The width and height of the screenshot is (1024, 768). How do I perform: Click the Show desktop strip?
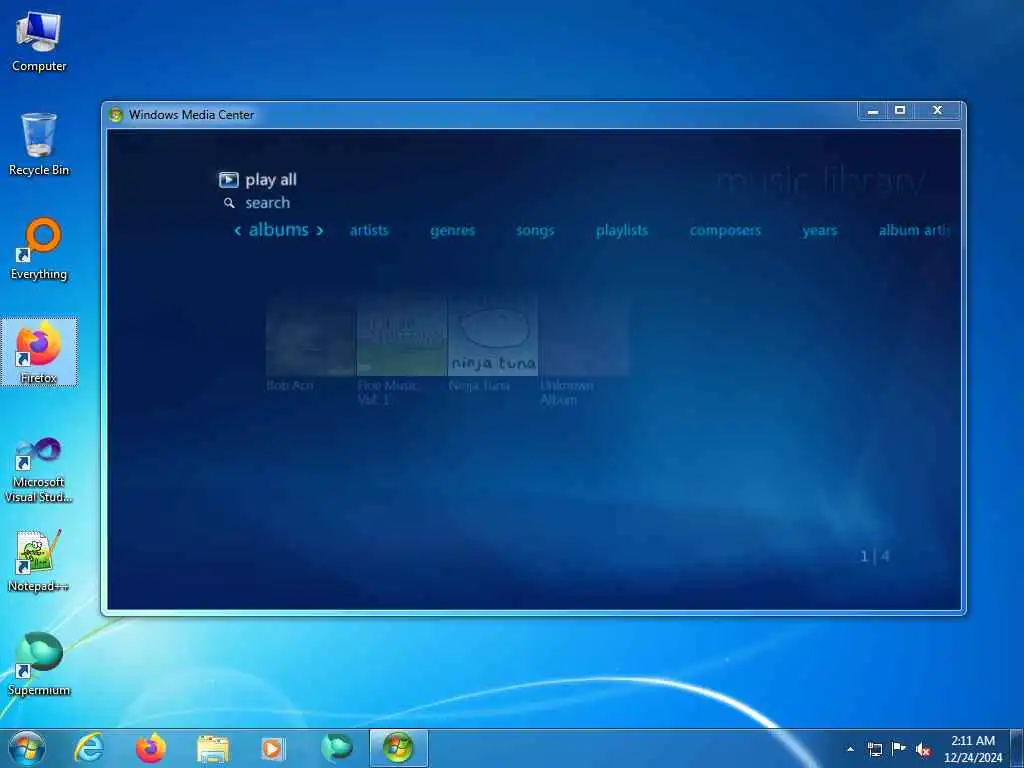[x=1017, y=748]
